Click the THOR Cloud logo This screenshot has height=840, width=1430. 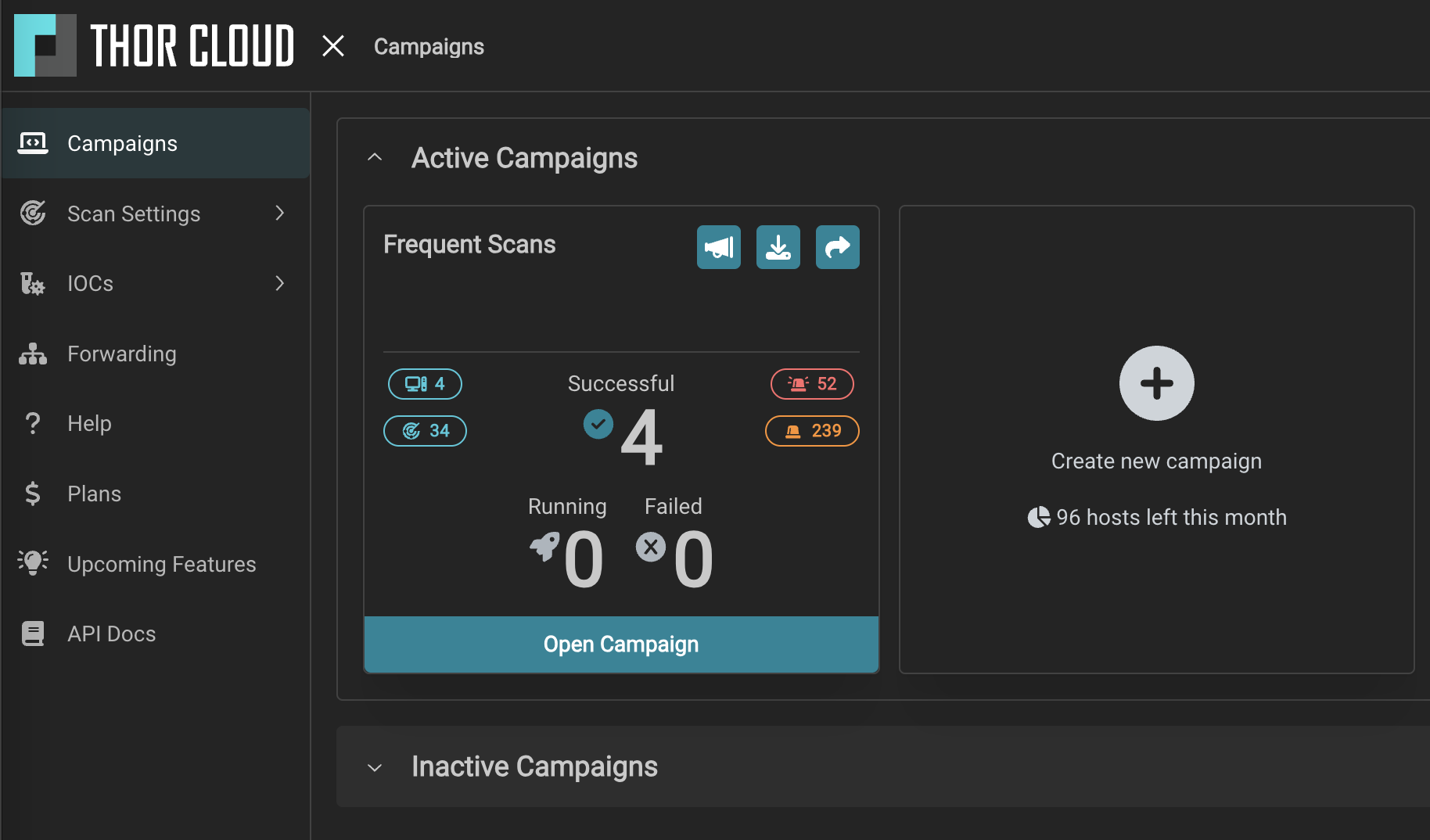tap(154, 45)
